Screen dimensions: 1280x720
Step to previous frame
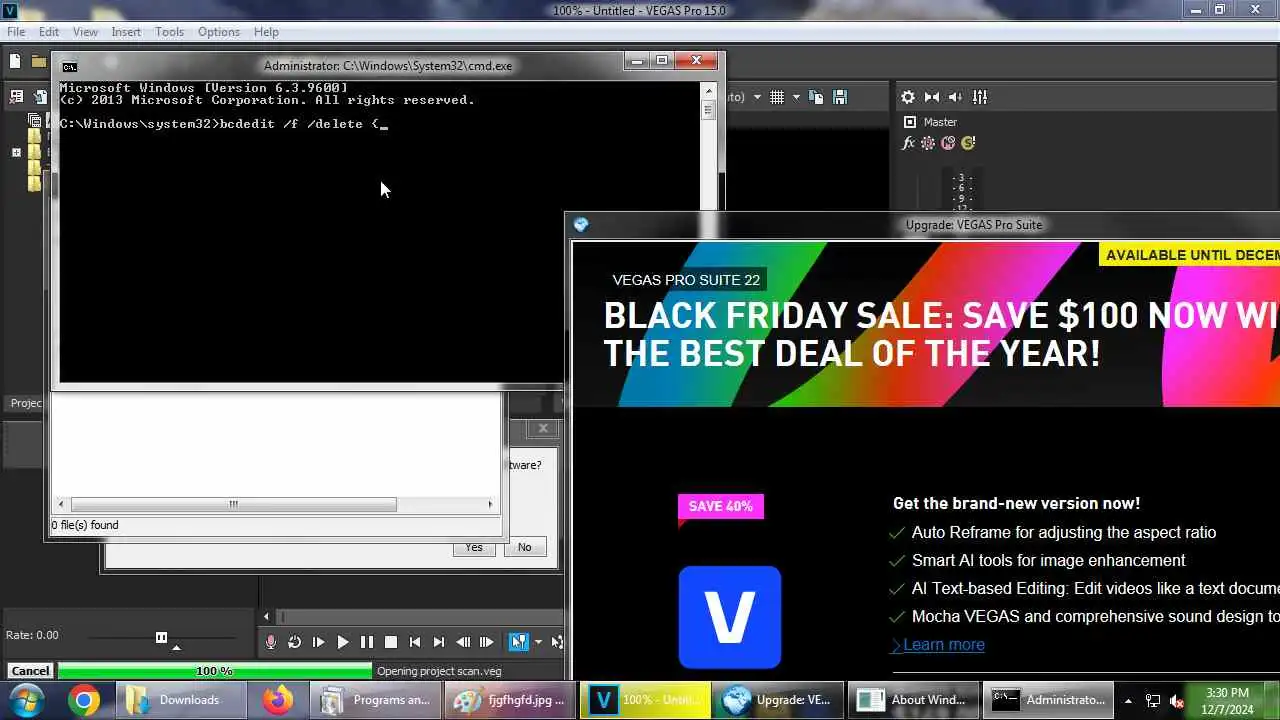click(x=462, y=642)
